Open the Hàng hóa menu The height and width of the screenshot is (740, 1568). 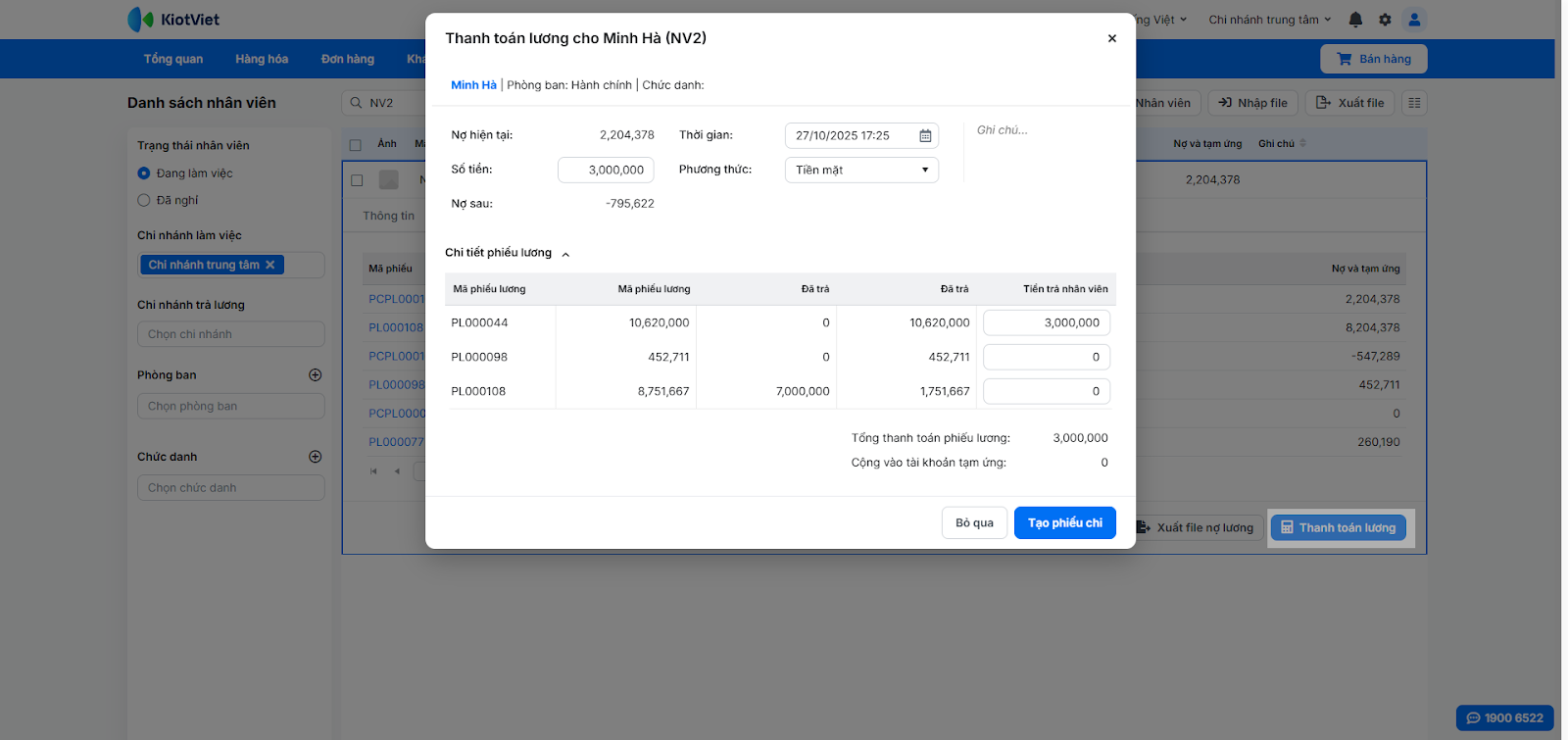pyautogui.click(x=262, y=59)
